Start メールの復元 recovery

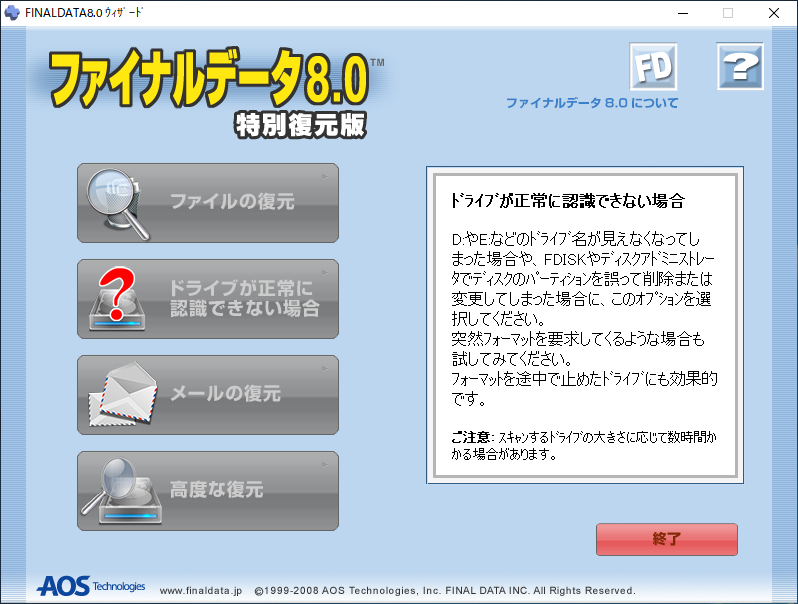[x=208, y=395]
